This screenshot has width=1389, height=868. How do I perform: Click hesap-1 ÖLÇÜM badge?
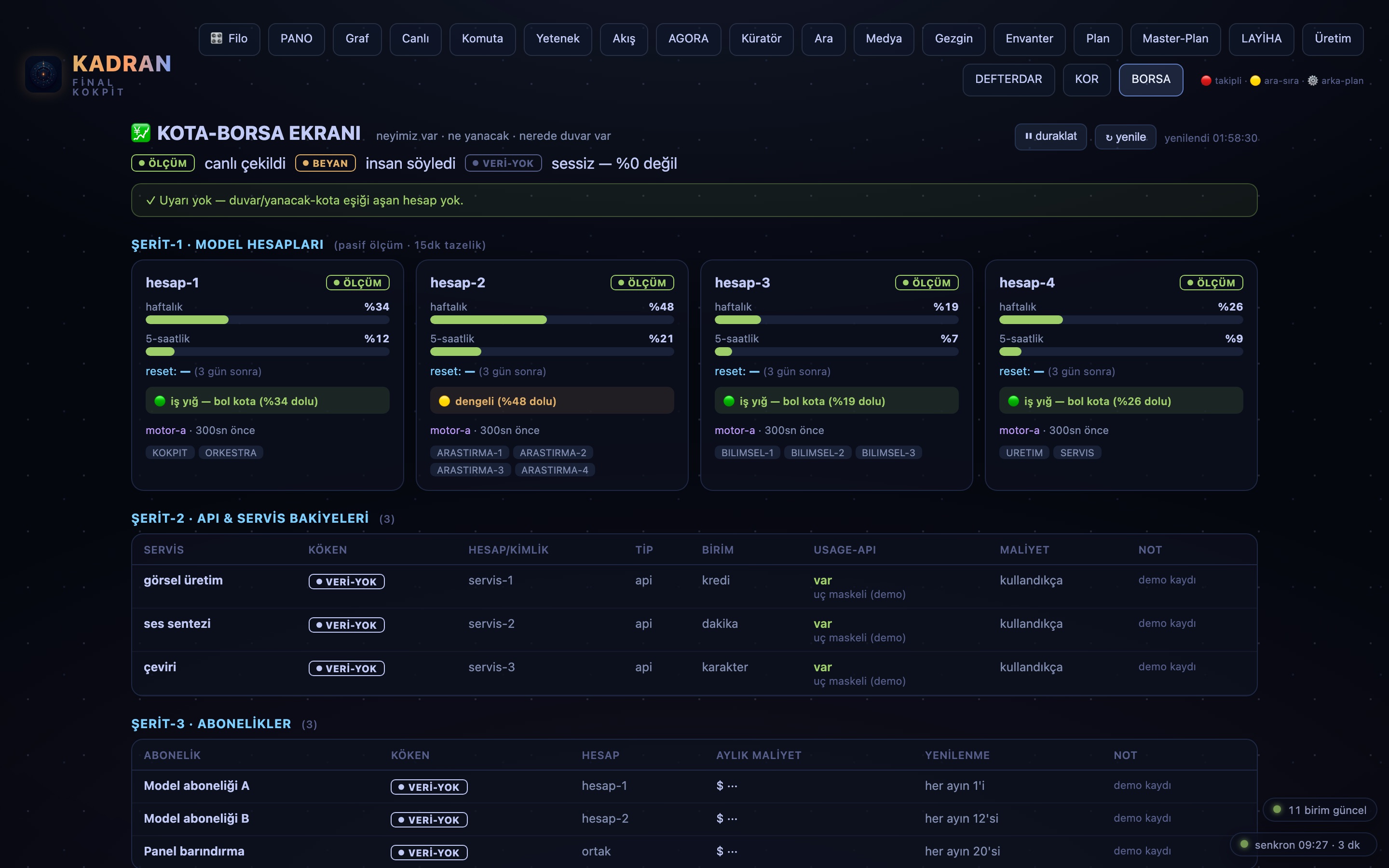coord(357,283)
